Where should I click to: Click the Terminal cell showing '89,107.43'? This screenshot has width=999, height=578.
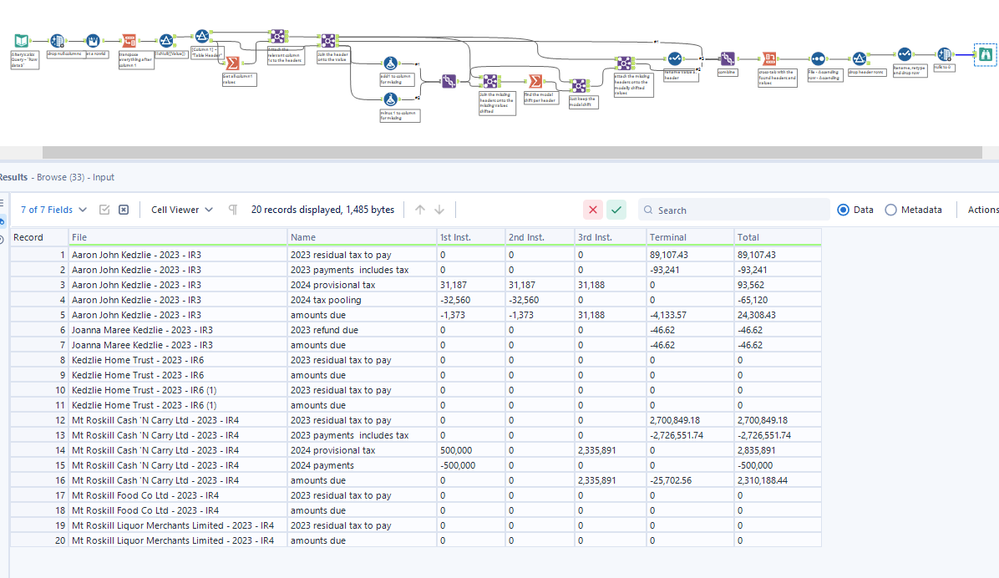click(690, 255)
